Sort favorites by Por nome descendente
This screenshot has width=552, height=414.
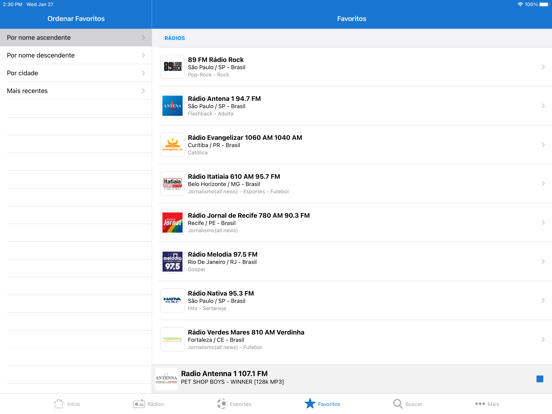tap(76, 55)
